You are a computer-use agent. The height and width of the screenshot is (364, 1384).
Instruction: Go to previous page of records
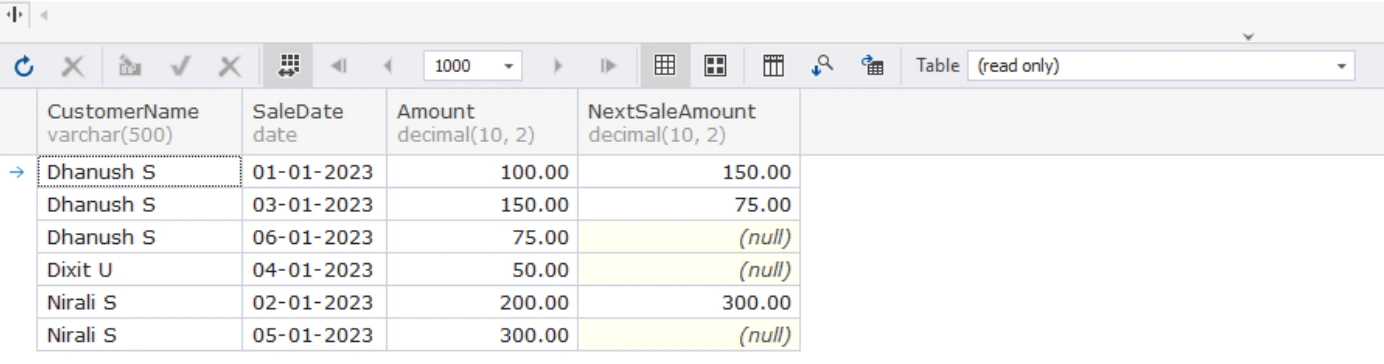coord(387,67)
